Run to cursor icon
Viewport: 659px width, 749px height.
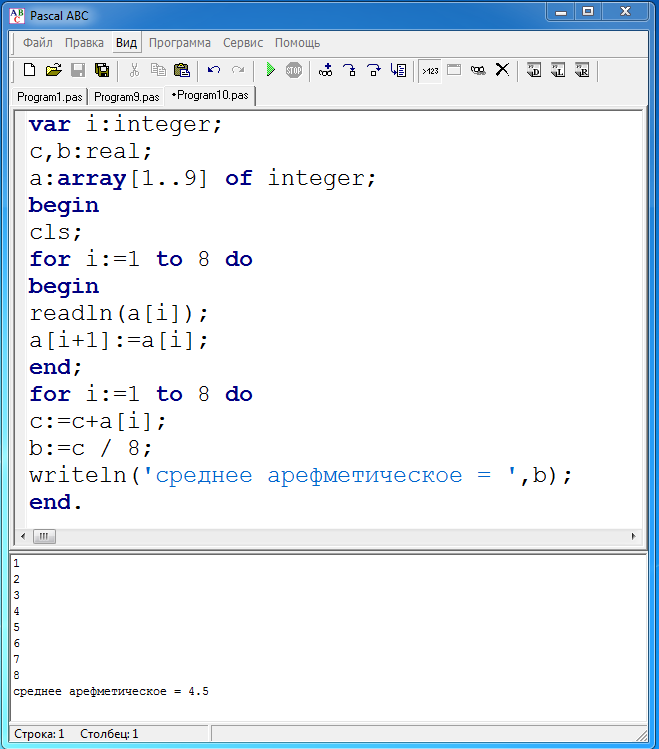398,70
